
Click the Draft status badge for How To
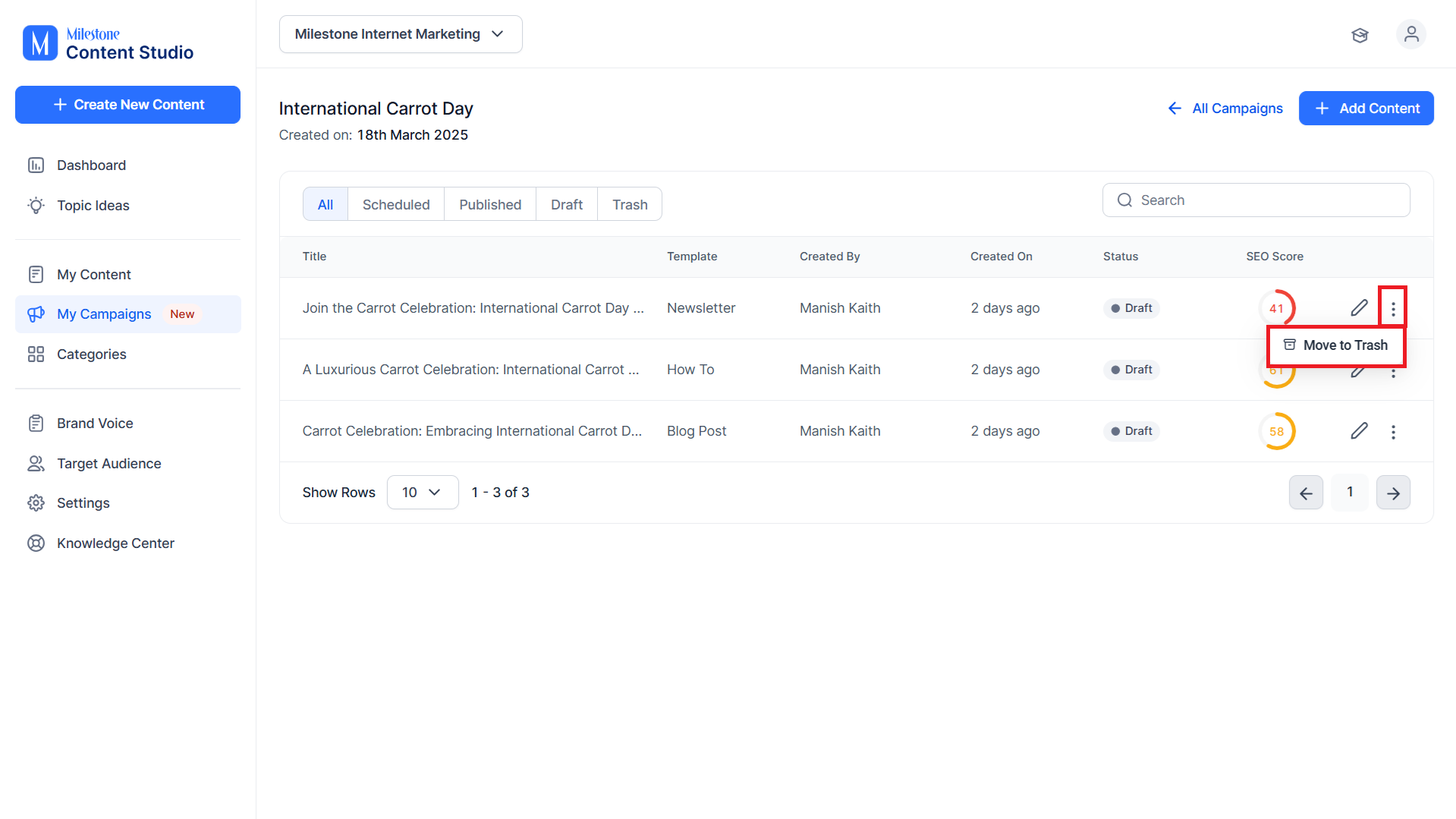pos(1131,370)
